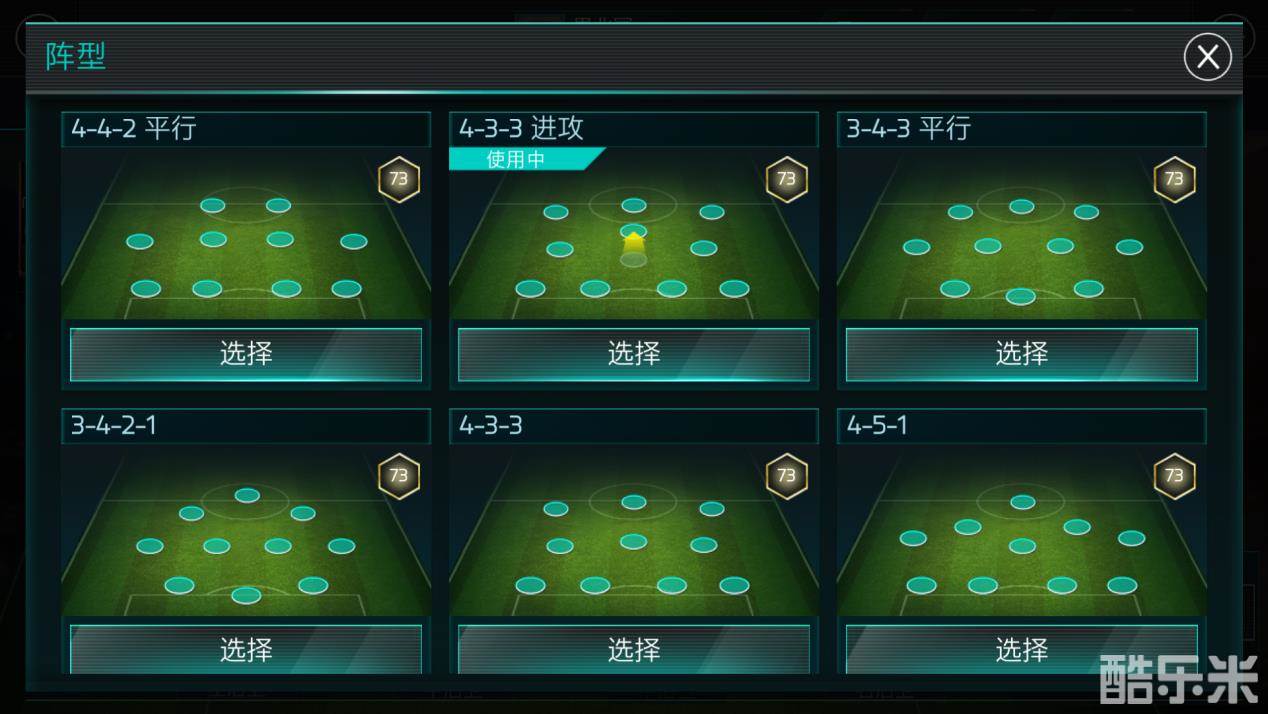Screen dimensions: 1268x714
Task: Tap the 73 rating badge on 4-3-3 进攻
Action: click(x=787, y=180)
